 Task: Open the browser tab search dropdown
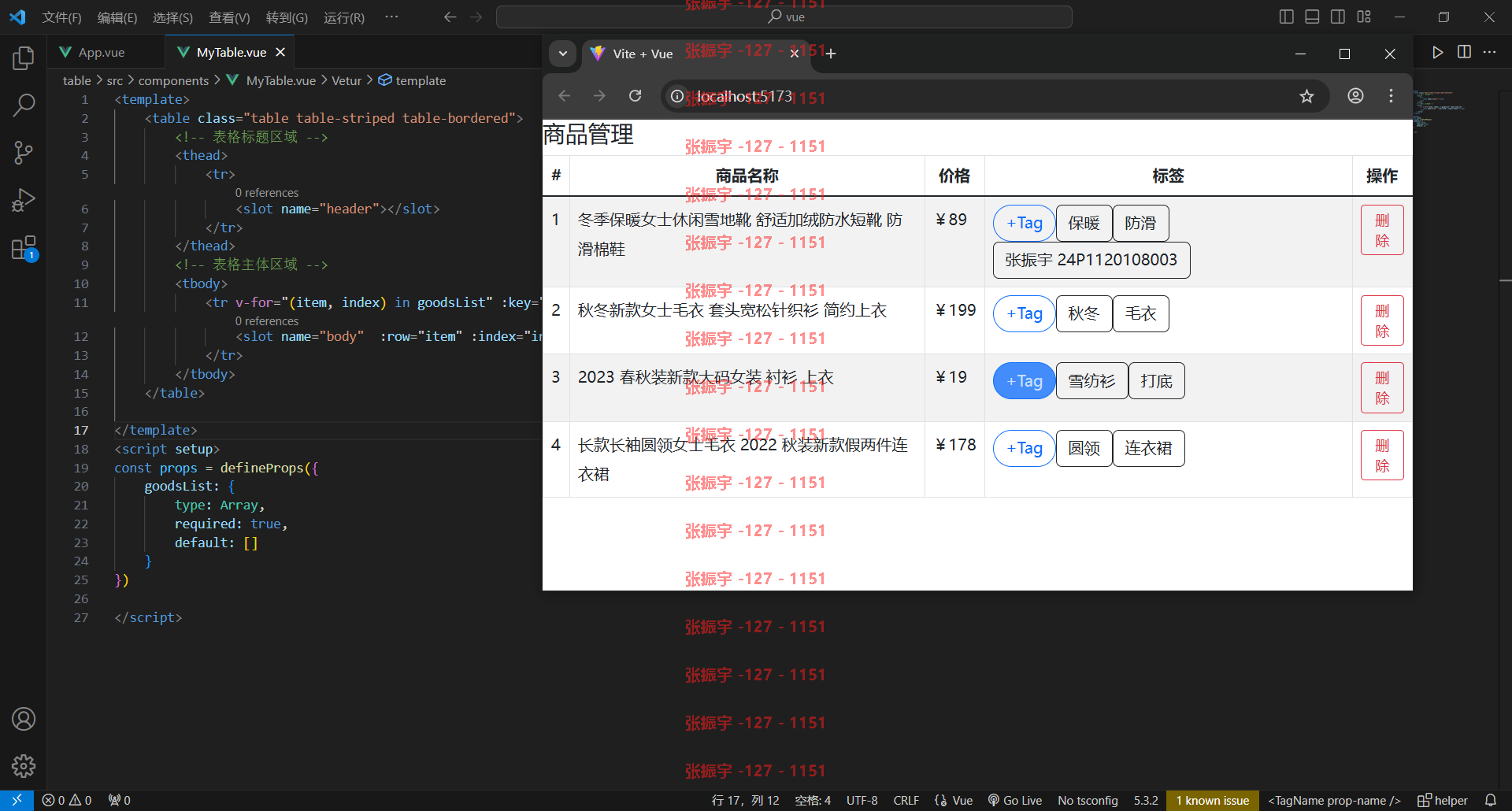point(562,54)
